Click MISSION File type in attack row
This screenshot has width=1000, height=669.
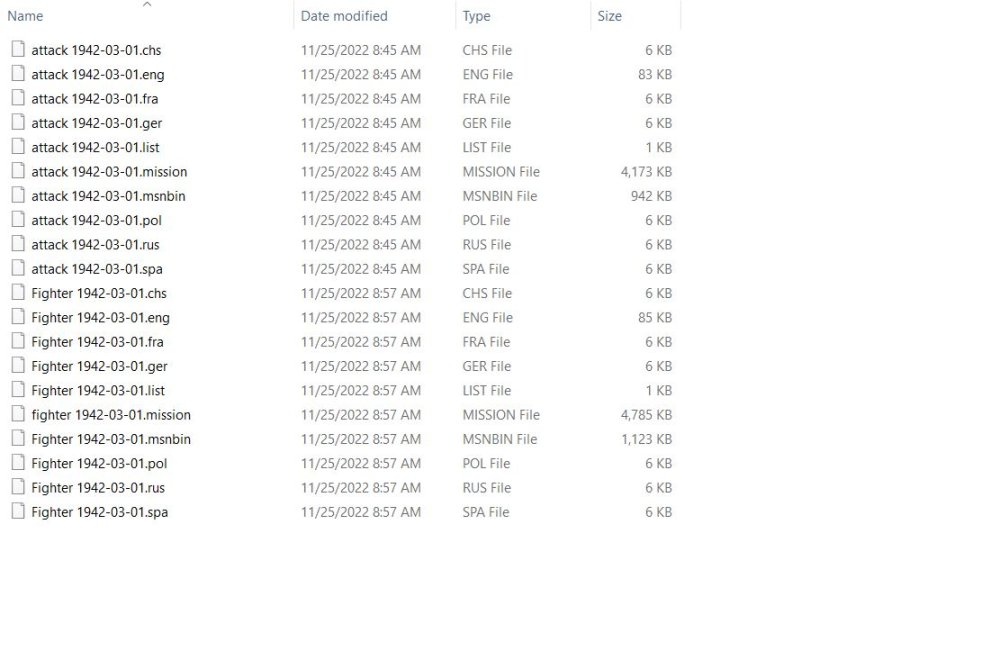[501, 171]
